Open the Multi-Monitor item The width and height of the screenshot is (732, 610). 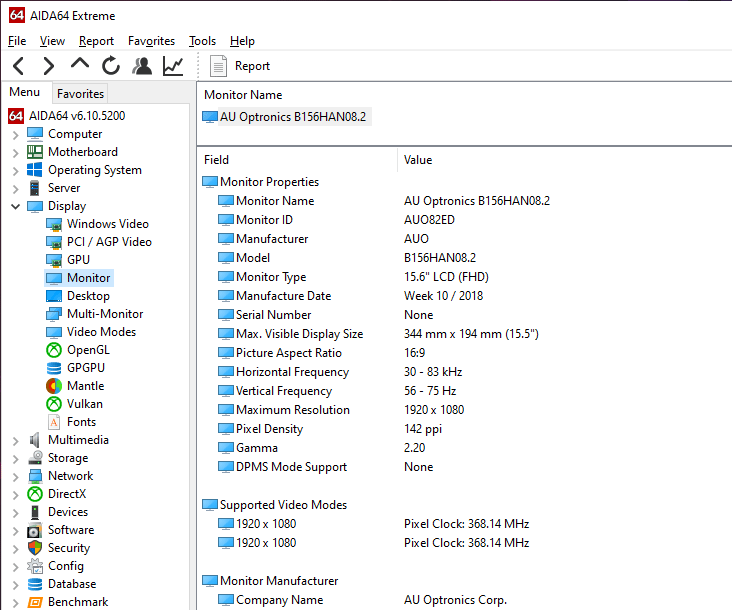95,314
